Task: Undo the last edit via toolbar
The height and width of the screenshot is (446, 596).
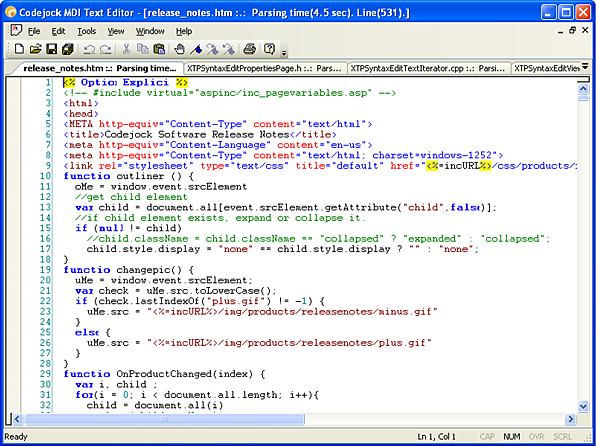Action: coord(89,49)
